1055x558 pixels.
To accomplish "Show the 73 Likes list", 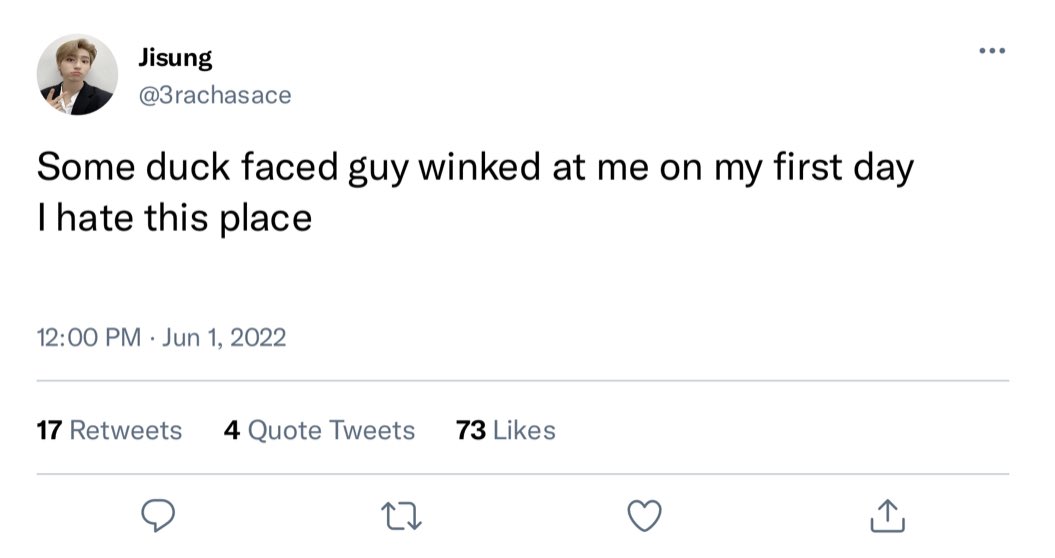I will coord(506,430).
